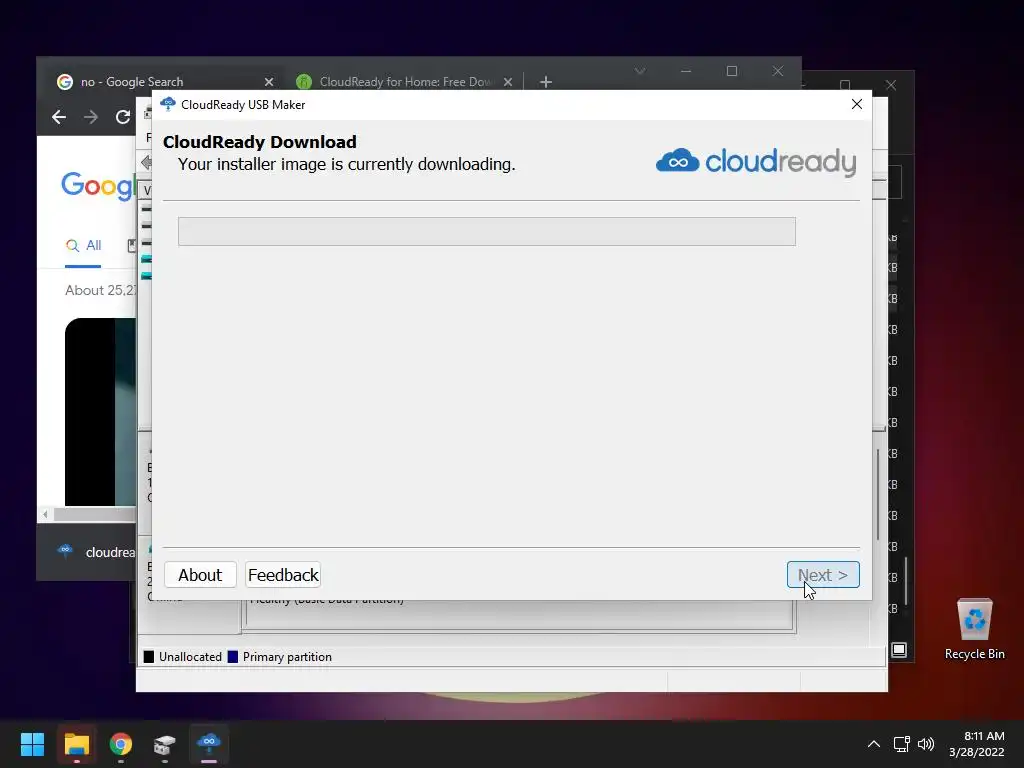Viewport: 1024px width, 768px height.
Task: Open Disk Management from the taskbar
Action: [165, 744]
